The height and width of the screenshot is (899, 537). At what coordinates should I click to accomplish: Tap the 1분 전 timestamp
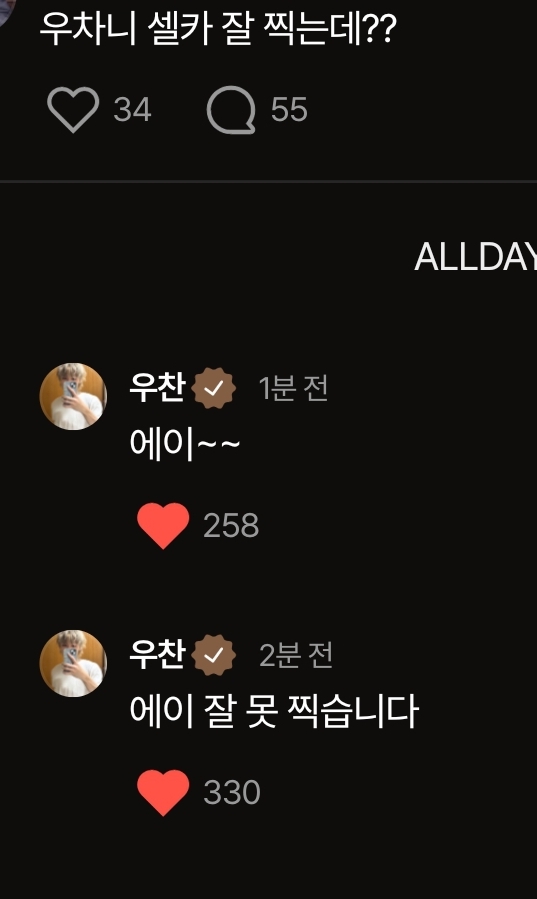(293, 388)
